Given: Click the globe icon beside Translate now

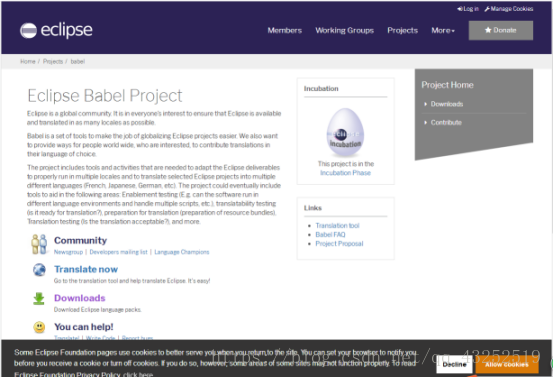Looking at the screenshot, I should click(x=39, y=270).
